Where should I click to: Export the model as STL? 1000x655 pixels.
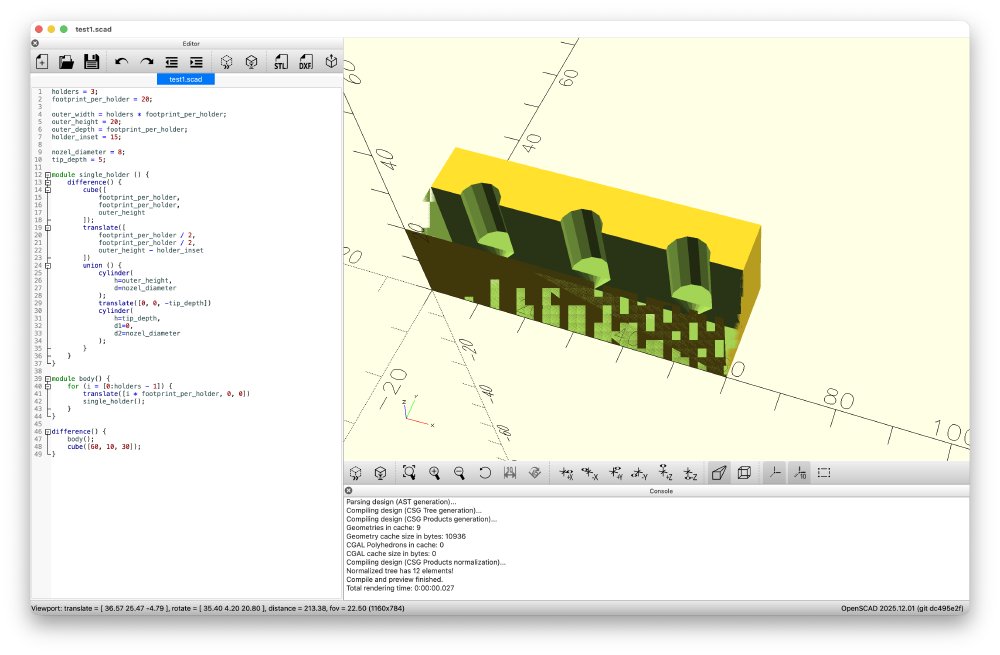click(280, 62)
